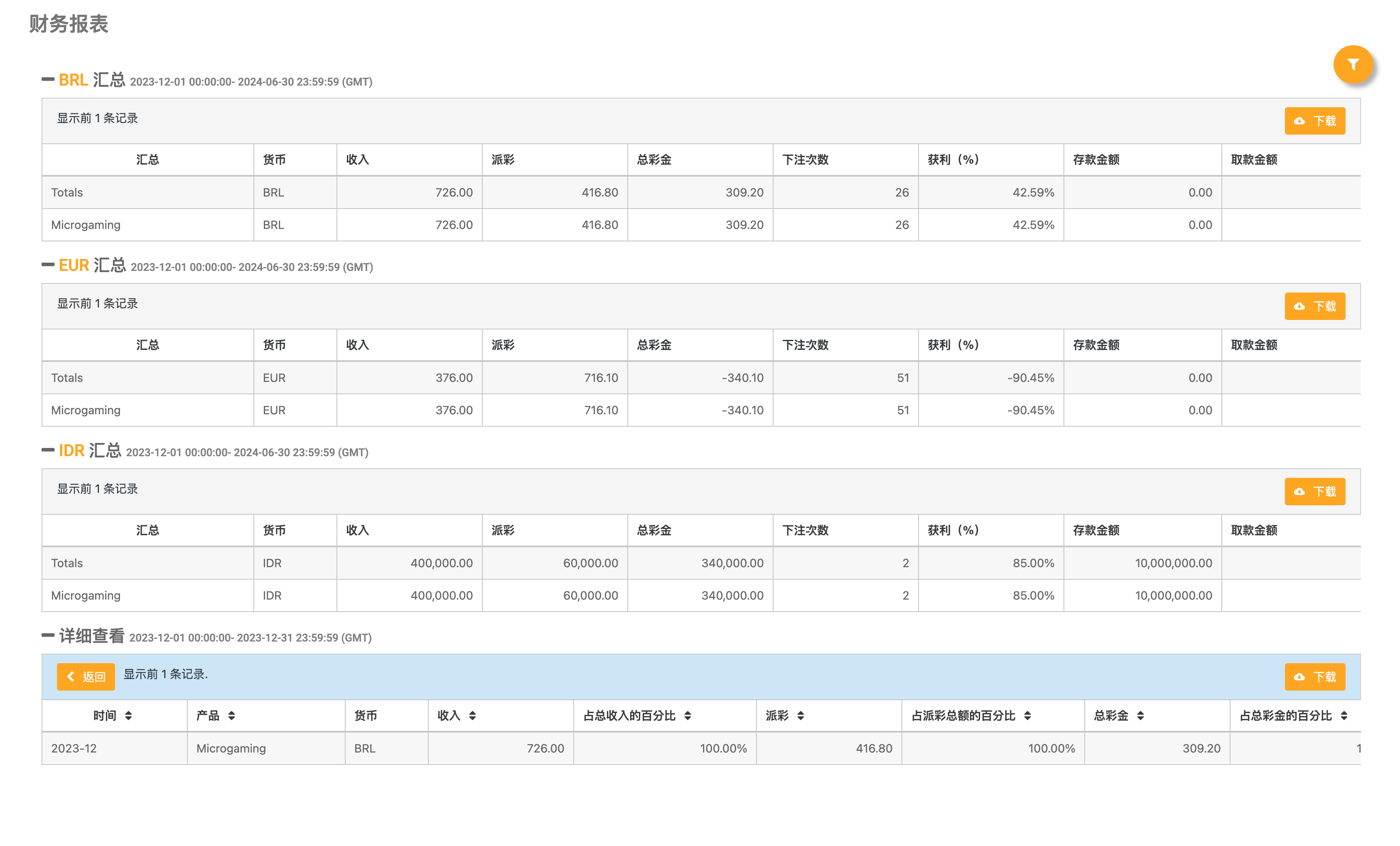Collapse the BRL 汇总 section
Image resolution: width=1400 pixels, height=846 pixels.
48,79
